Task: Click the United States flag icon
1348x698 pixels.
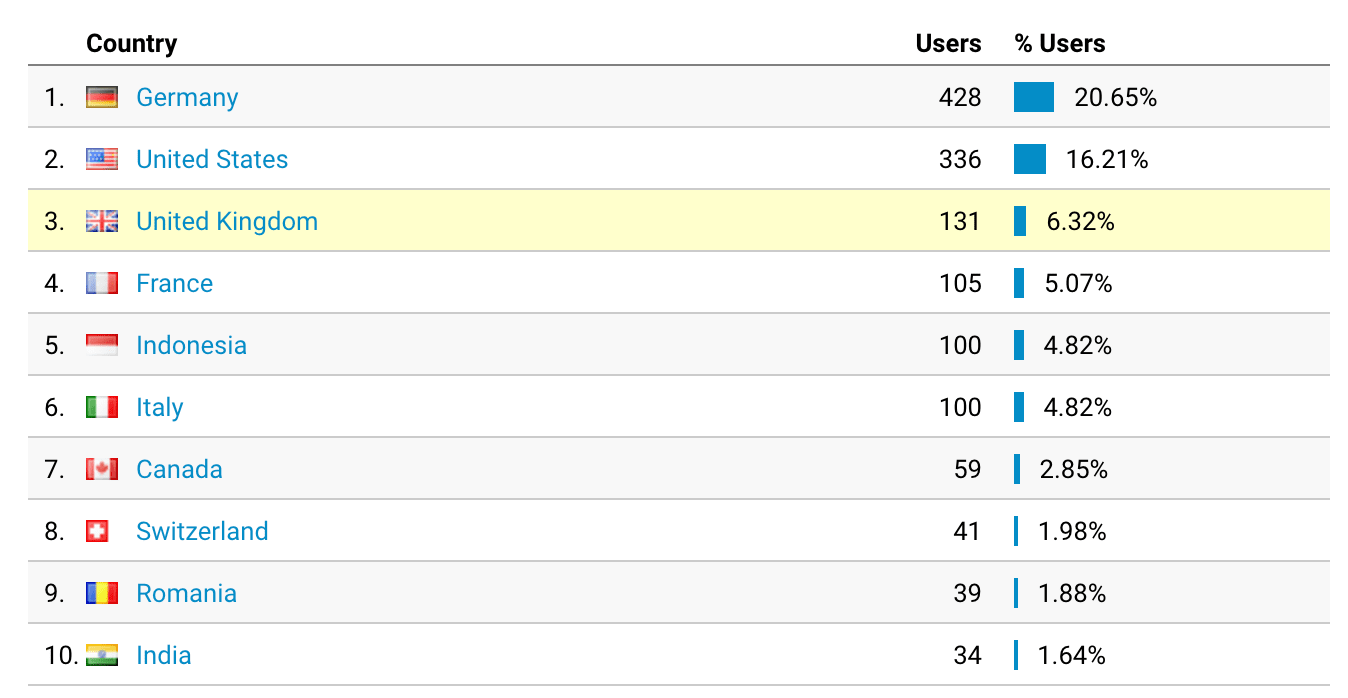Action: pyautogui.click(x=102, y=159)
